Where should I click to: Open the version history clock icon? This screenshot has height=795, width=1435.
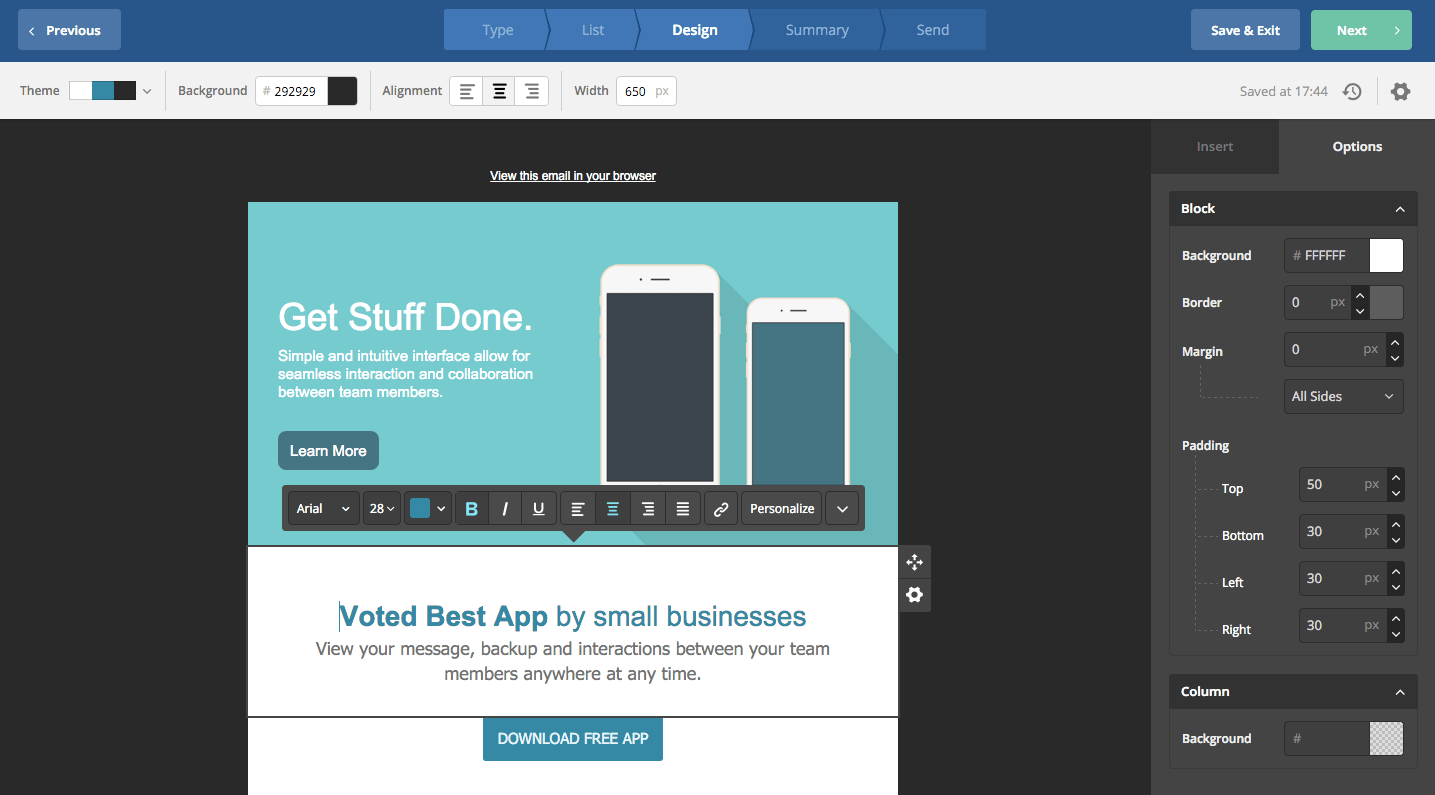tap(1352, 91)
